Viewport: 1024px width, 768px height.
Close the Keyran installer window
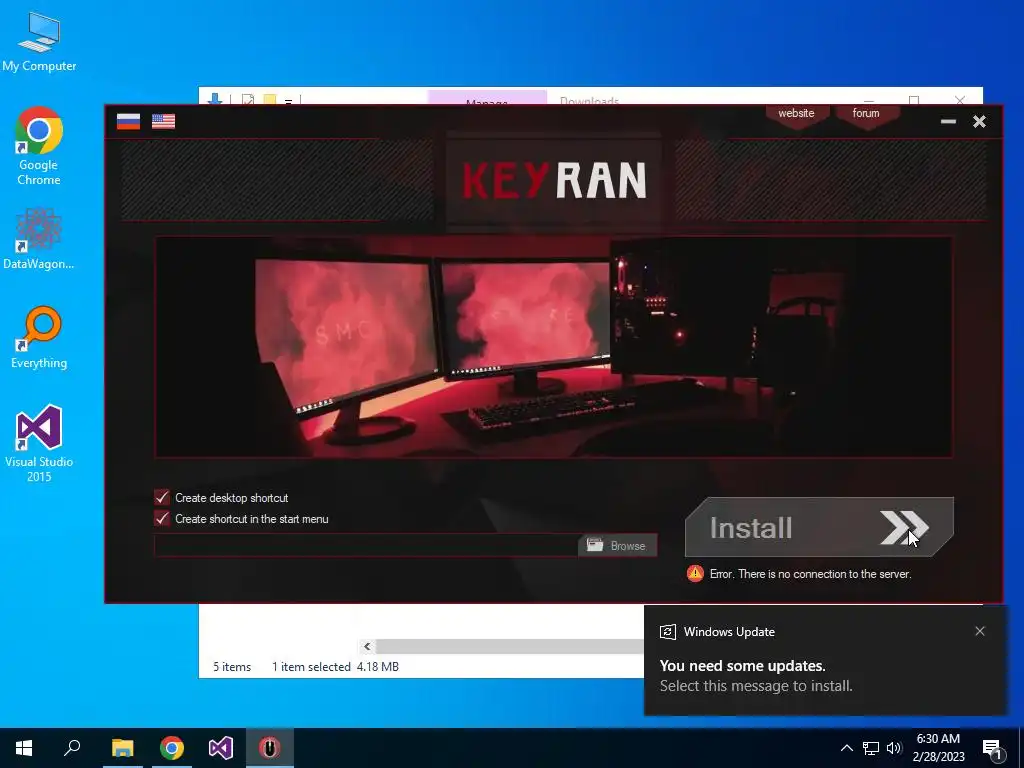(979, 121)
